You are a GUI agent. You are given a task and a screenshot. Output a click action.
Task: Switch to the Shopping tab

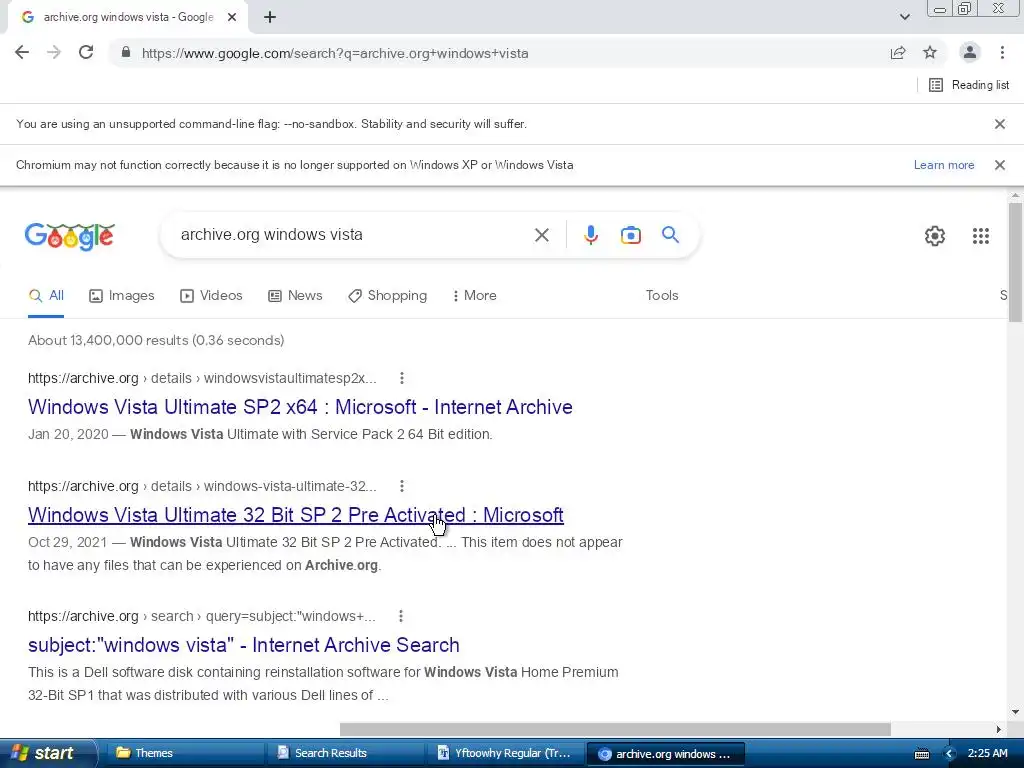[387, 296]
